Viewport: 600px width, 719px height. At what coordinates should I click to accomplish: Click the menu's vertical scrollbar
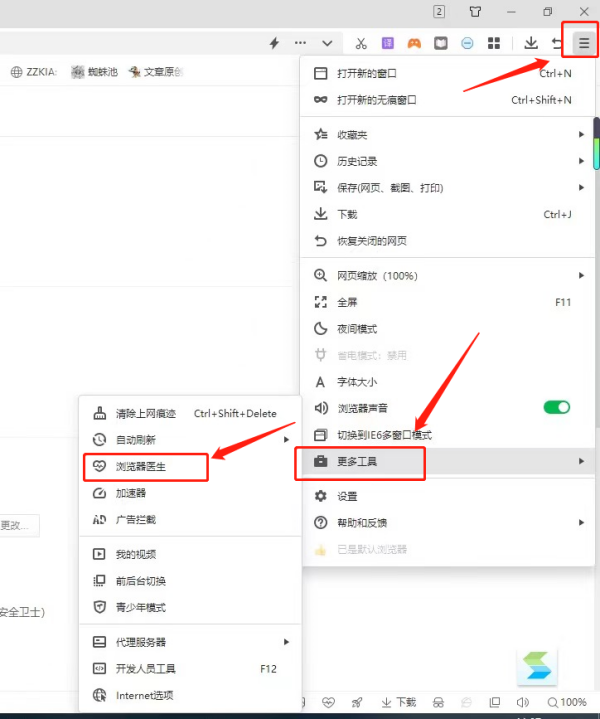[596, 150]
